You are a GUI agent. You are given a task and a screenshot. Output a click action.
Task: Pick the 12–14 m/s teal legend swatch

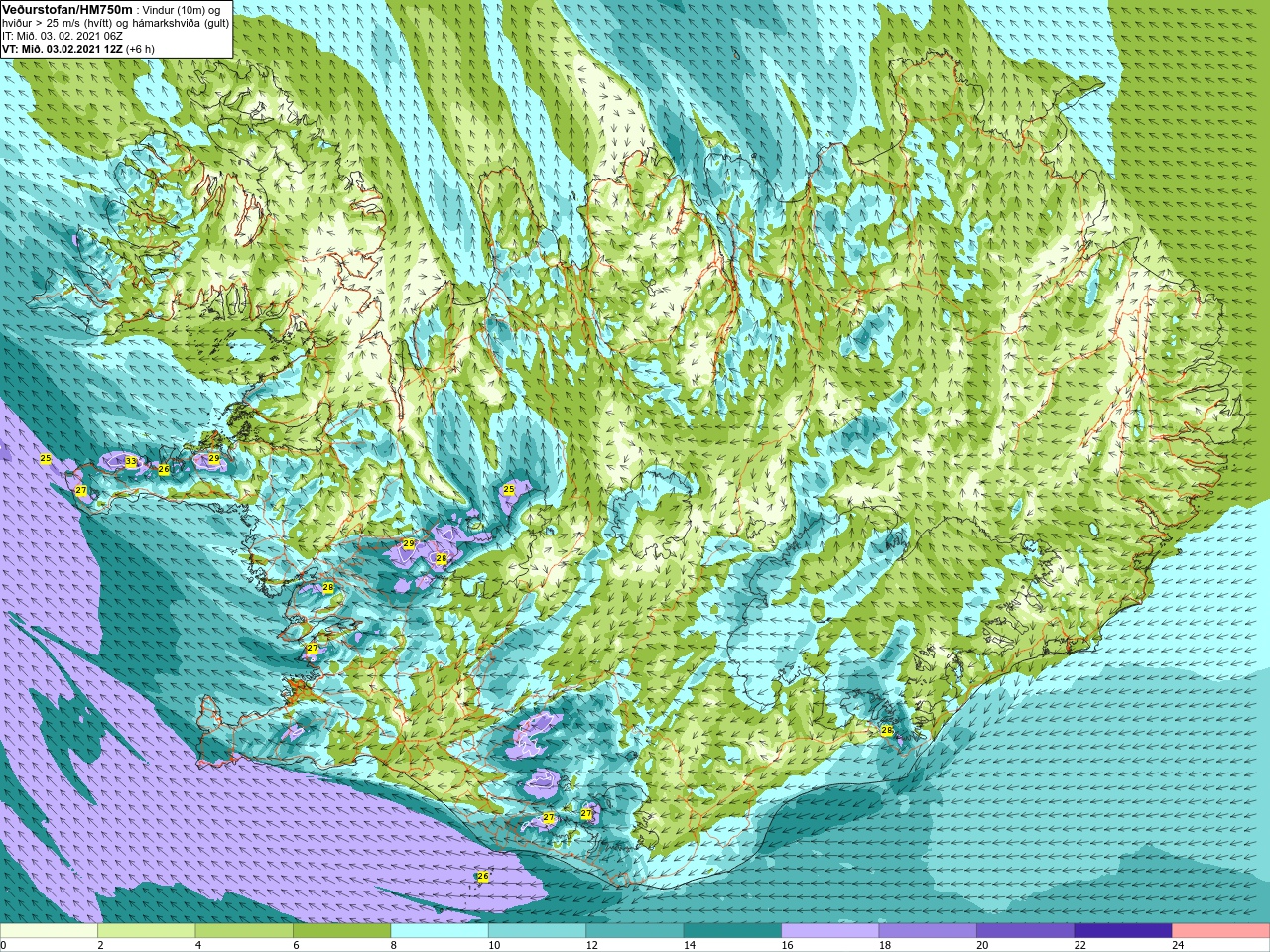(x=635, y=931)
